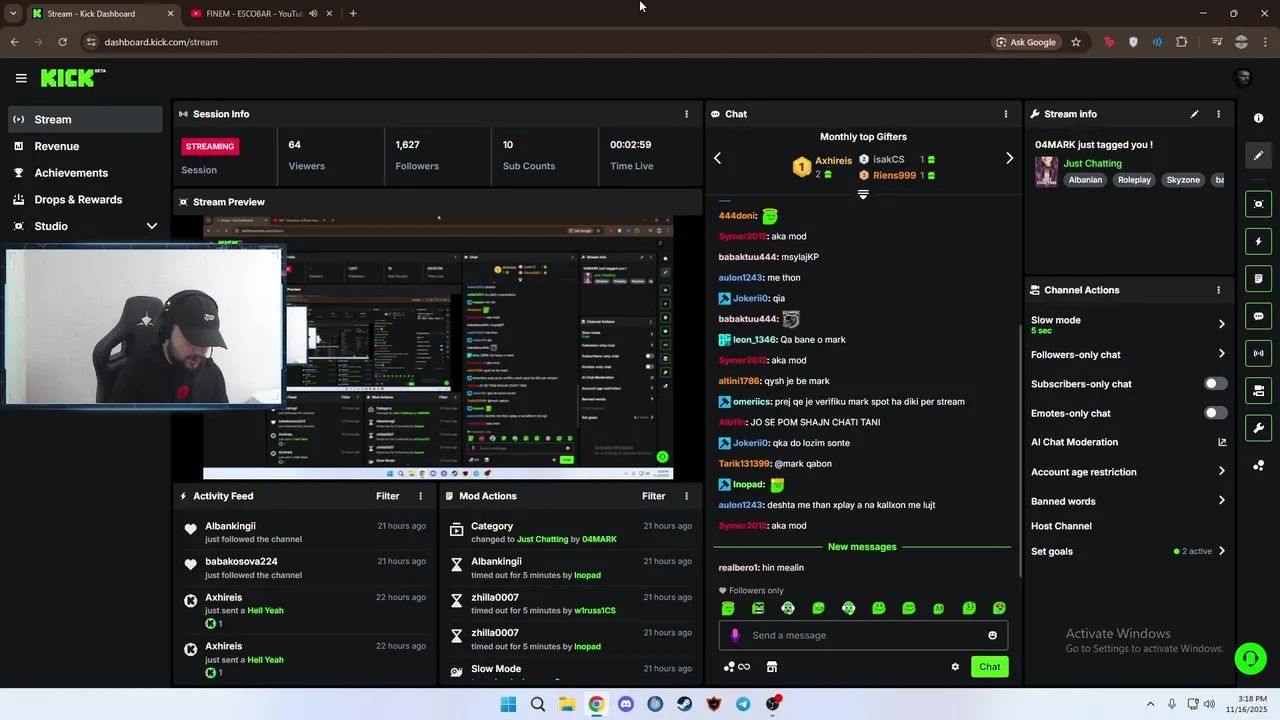Open the profile avatar at top right

[x=1243, y=78]
